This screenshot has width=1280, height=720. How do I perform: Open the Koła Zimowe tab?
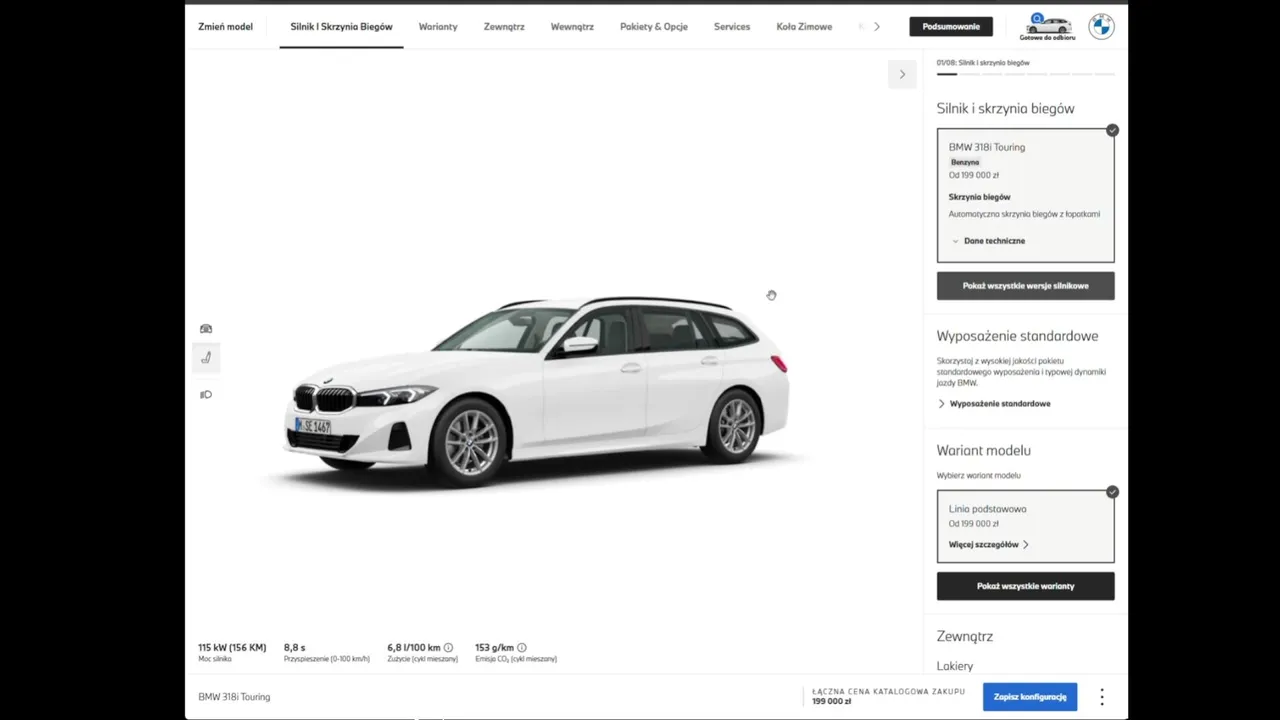point(804,27)
